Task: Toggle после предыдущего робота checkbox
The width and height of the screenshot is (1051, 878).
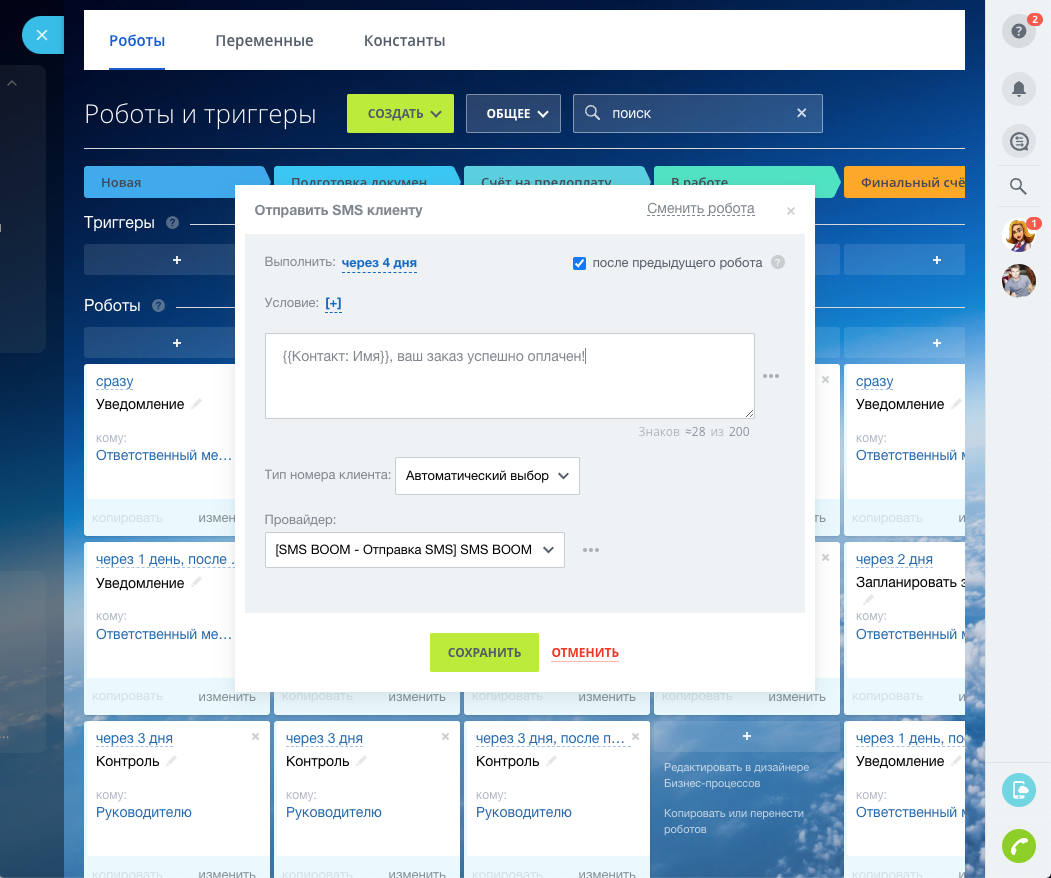Action: click(579, 263)
